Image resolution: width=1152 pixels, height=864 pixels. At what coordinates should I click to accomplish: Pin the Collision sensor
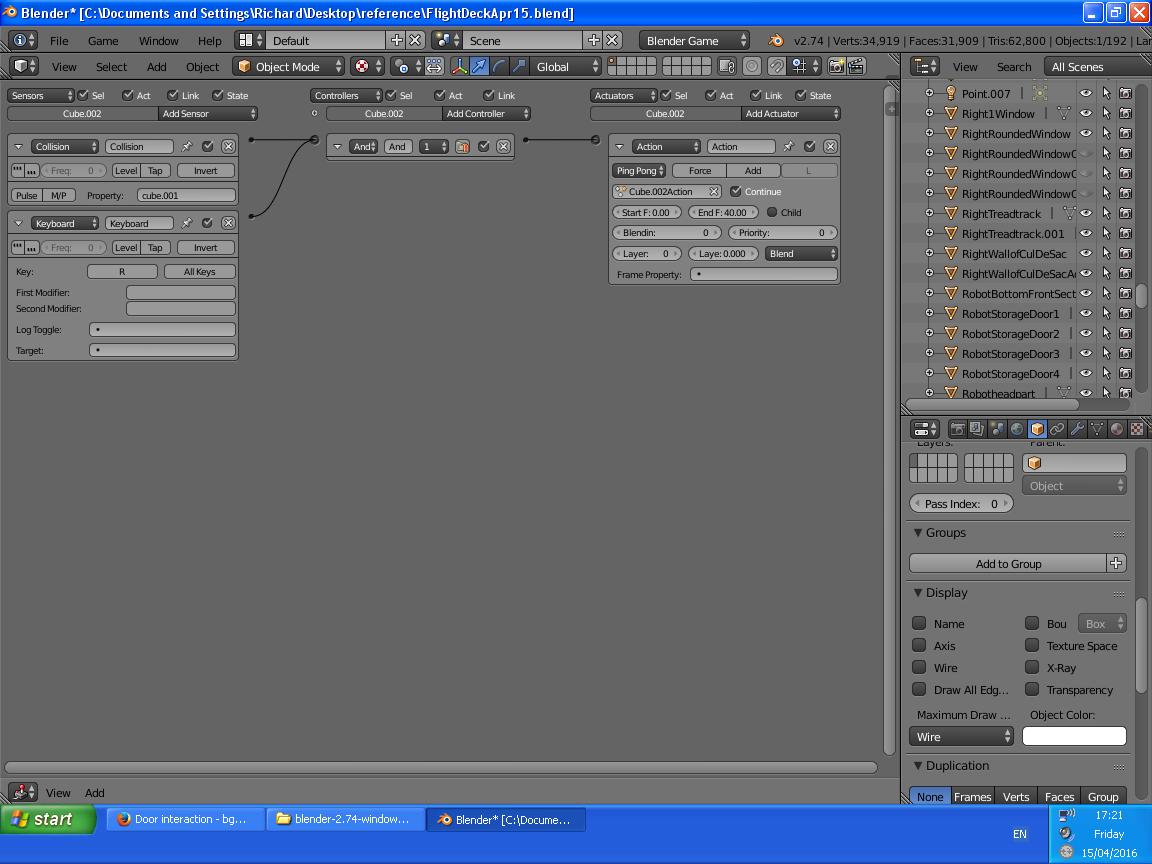click(187, 146)
